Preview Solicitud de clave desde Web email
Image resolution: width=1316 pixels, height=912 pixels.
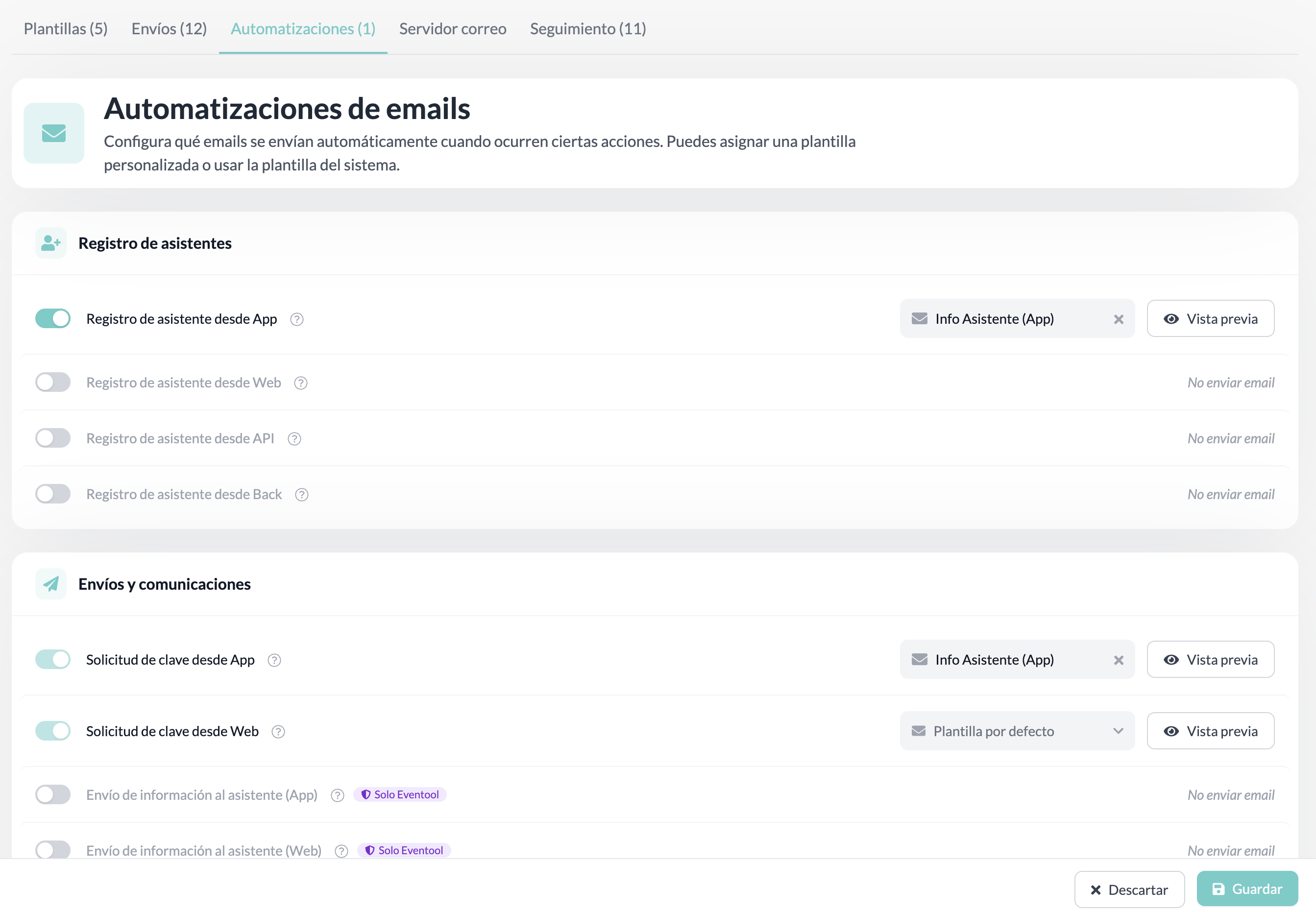1210,731
